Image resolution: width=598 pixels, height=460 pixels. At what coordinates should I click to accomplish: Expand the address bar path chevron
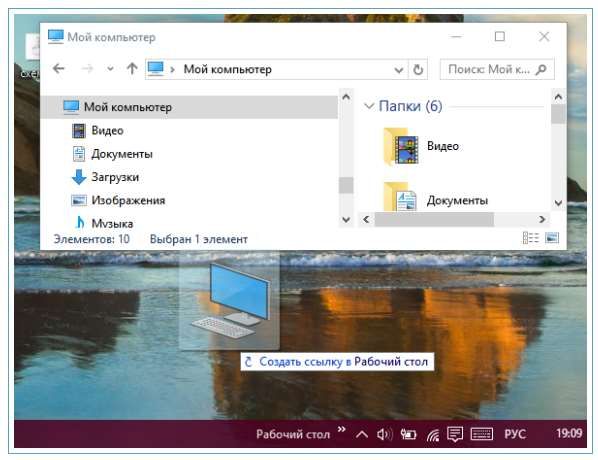pyautogui.click(x=172, y=69)
